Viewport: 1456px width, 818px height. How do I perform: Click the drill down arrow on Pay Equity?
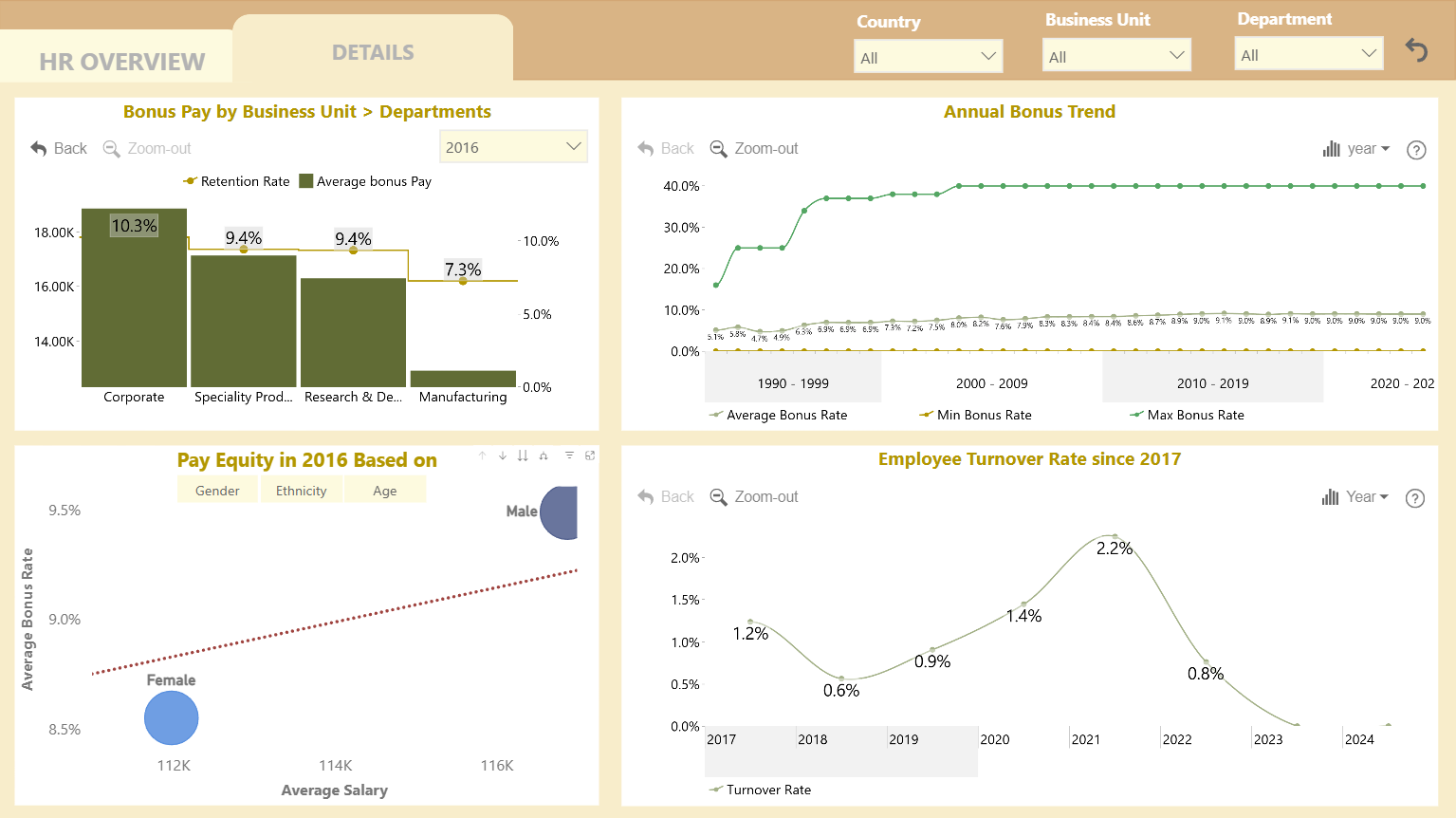tap(503, 455)
